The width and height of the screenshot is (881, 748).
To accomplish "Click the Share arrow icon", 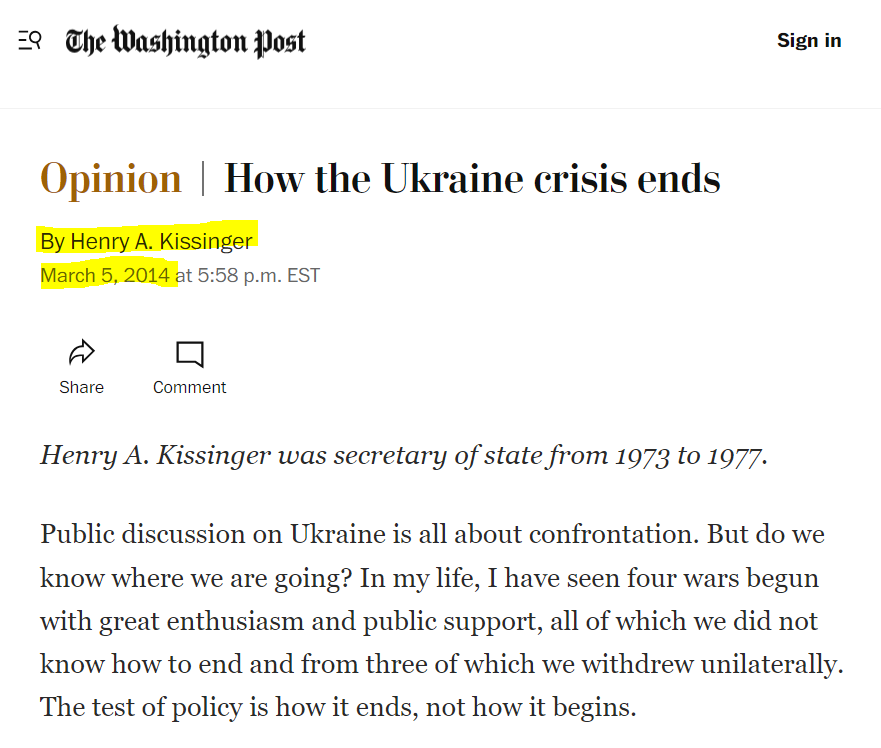I will point(81,353).
